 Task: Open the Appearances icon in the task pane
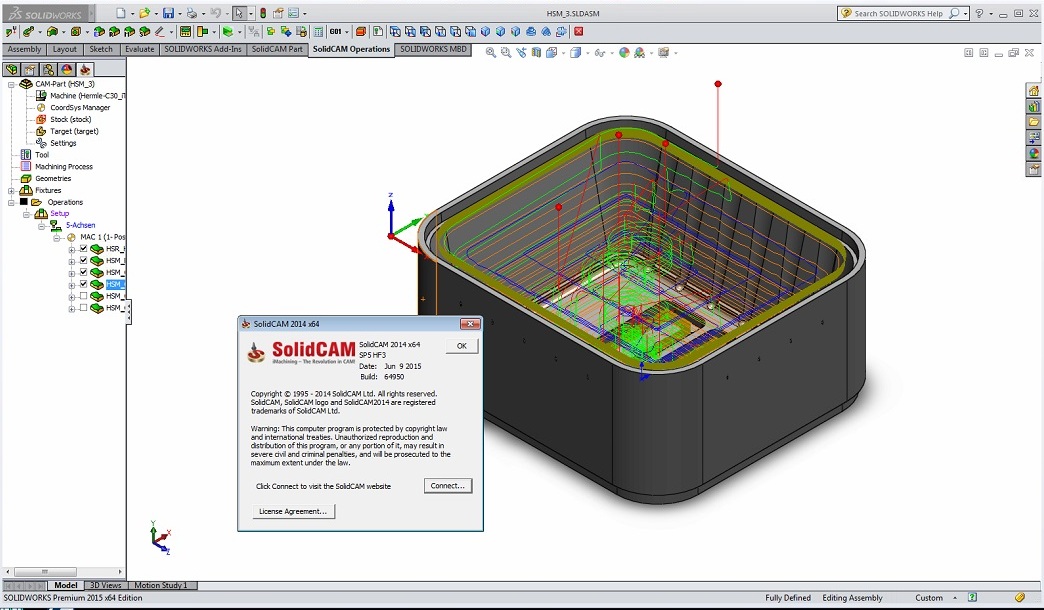1033,154
